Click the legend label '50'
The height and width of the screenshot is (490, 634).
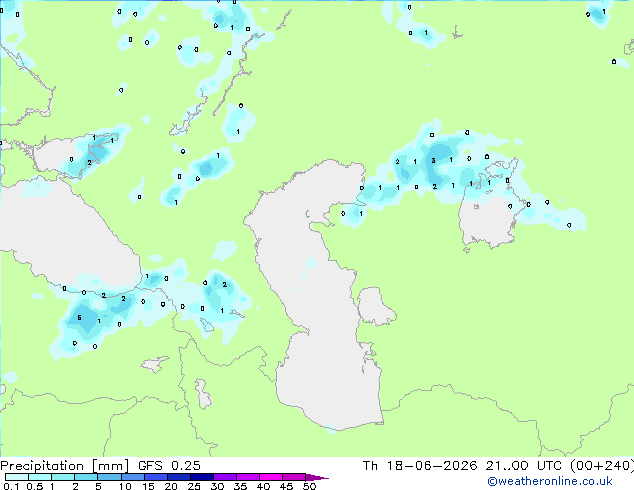tap(309, 486)
